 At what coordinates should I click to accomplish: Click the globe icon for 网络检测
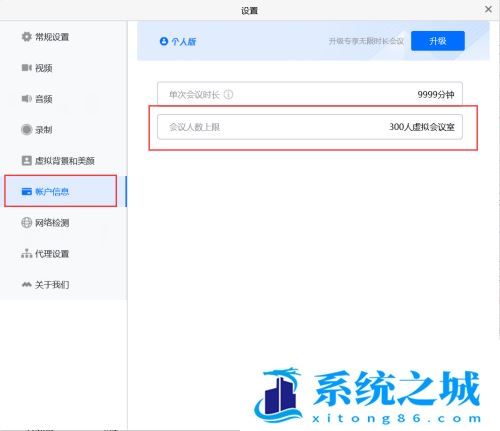pos(26,223)
